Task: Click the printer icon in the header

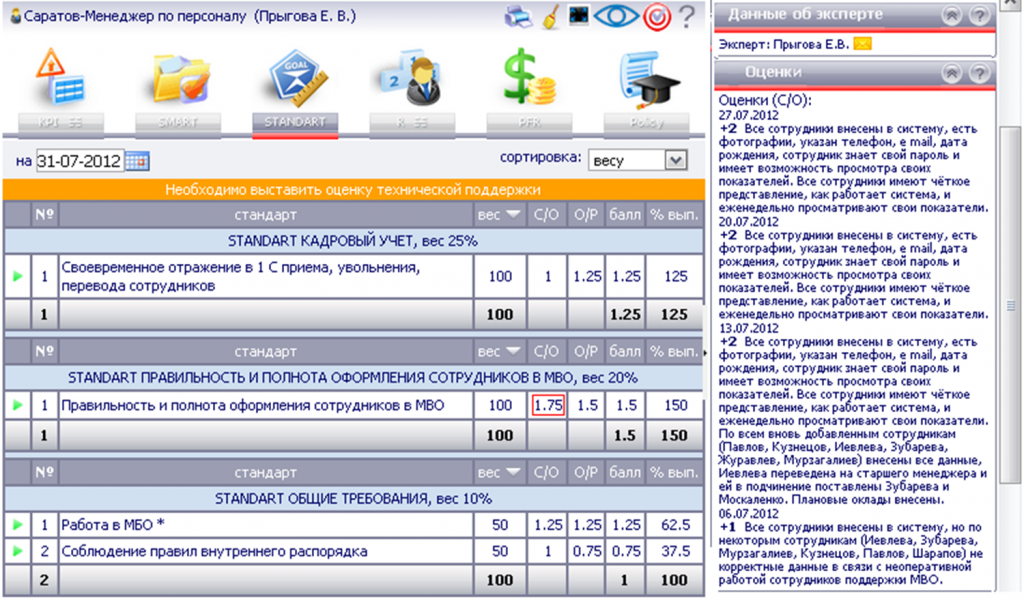Action: point(519,17)
